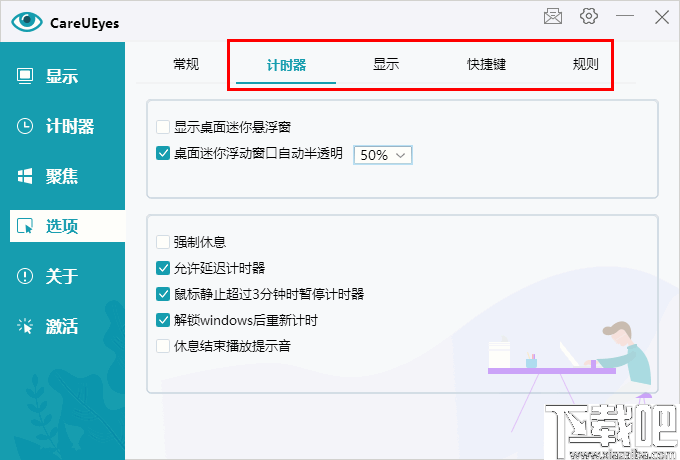Uncheck 桌面迷你浮动窗口自动半透明
The image size is (680, 460).
point(163,153)
